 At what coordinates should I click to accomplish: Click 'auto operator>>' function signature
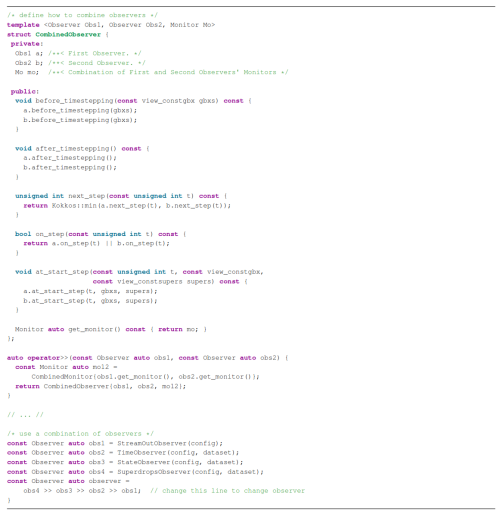tap(148, 358)
